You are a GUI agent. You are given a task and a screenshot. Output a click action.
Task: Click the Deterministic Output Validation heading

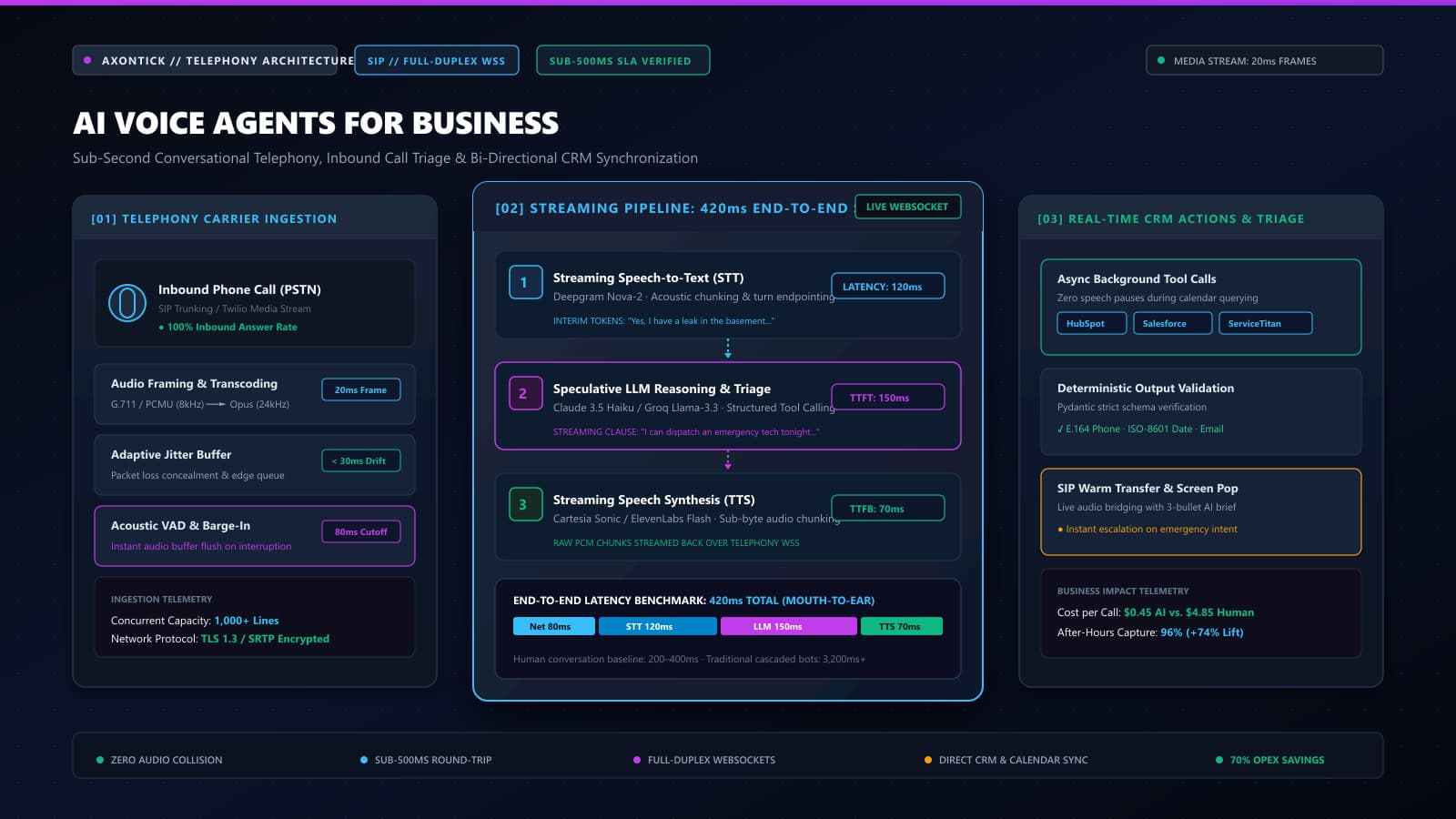[1146, 388]
